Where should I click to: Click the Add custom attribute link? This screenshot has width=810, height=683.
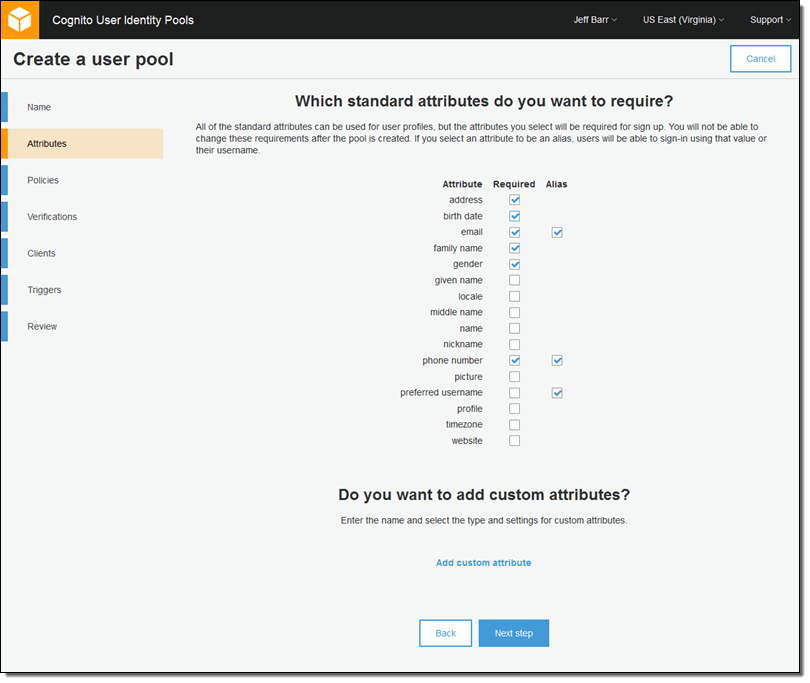point(483,563)
